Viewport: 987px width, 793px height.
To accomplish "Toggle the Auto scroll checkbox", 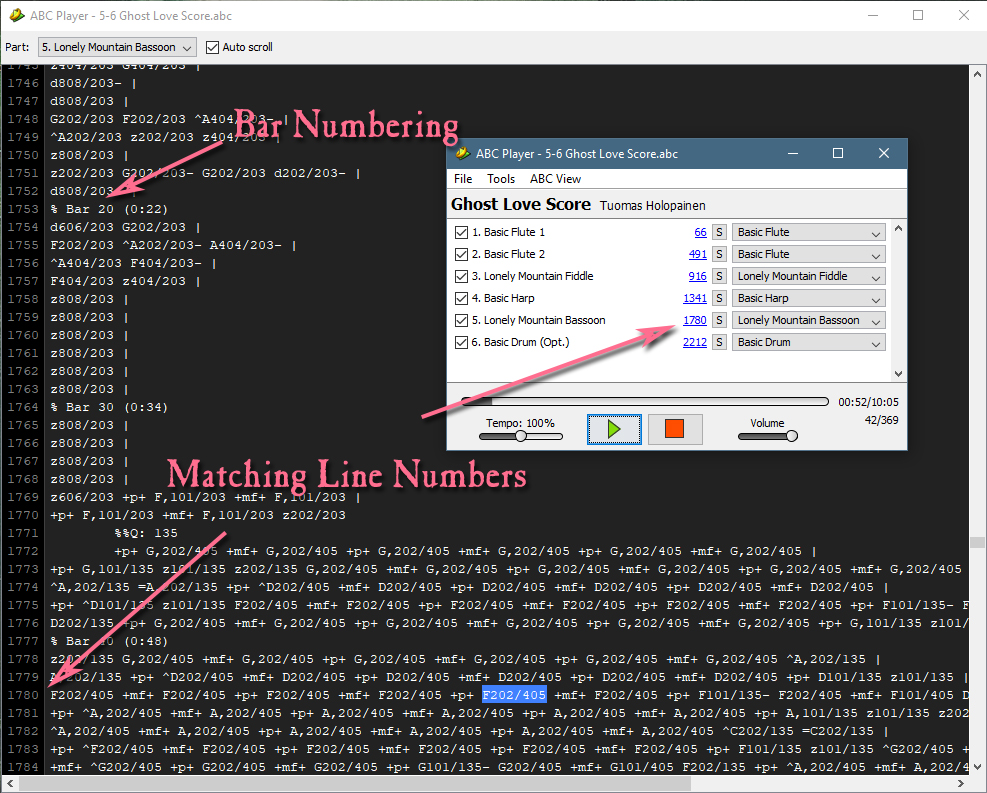I will coord(213,47).
